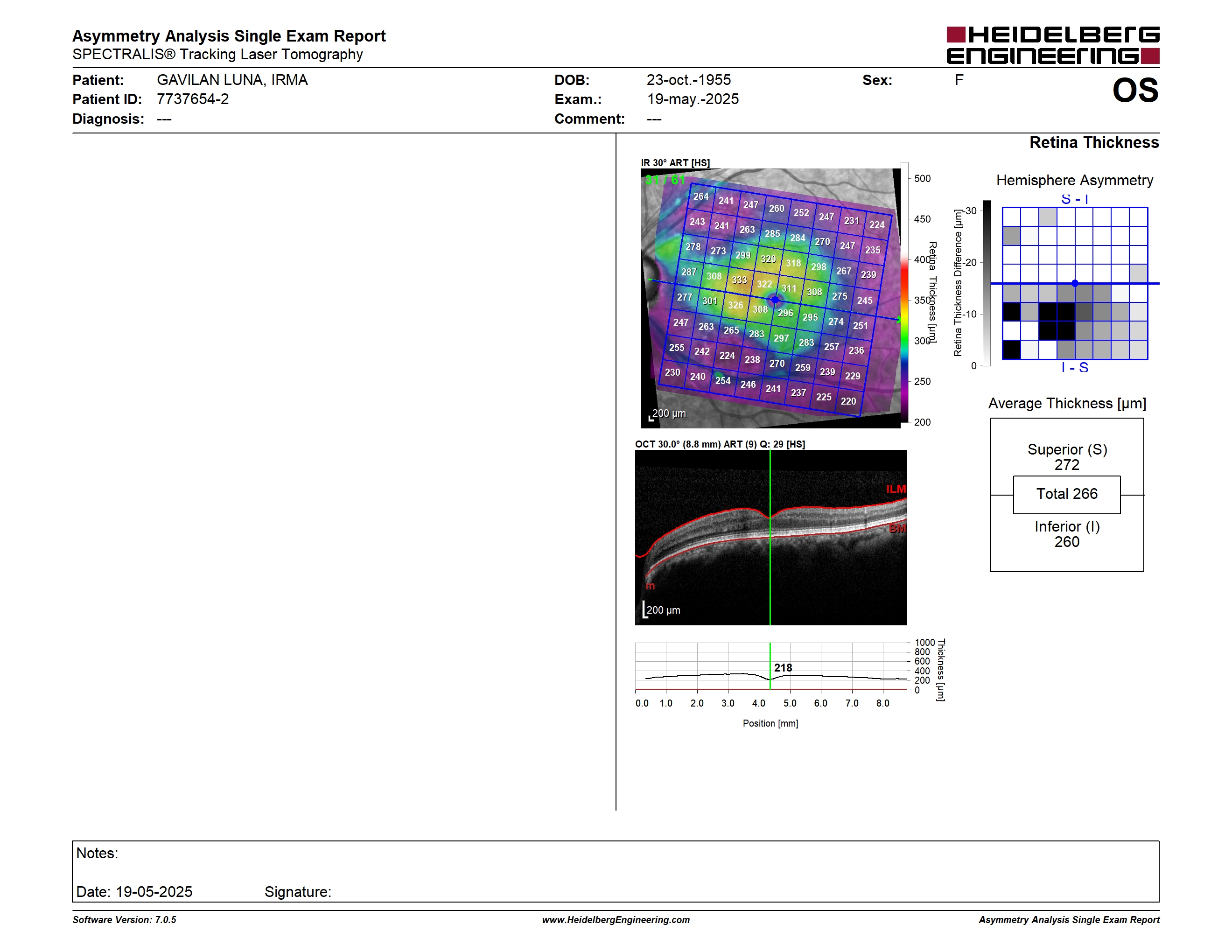1232x952 pixels.
Task: Click the red BM label on B-scan
Action: point(897,528)
